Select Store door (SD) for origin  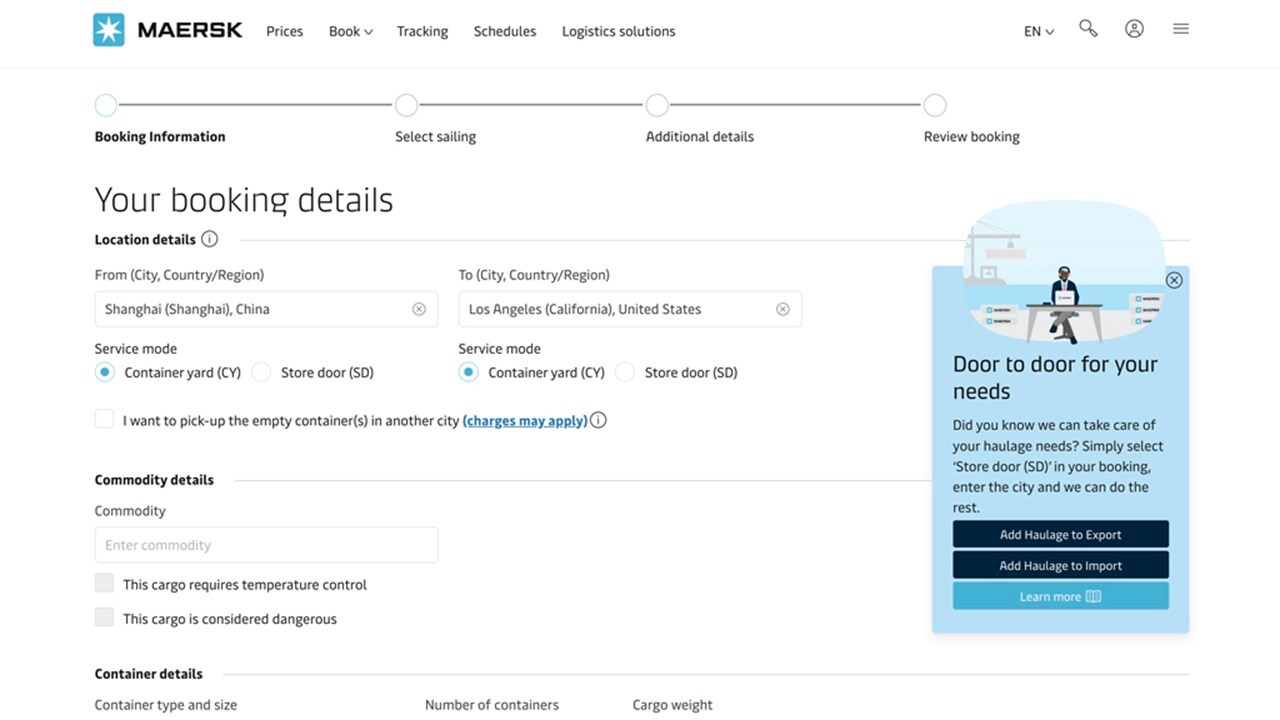(x=262, y=372)
